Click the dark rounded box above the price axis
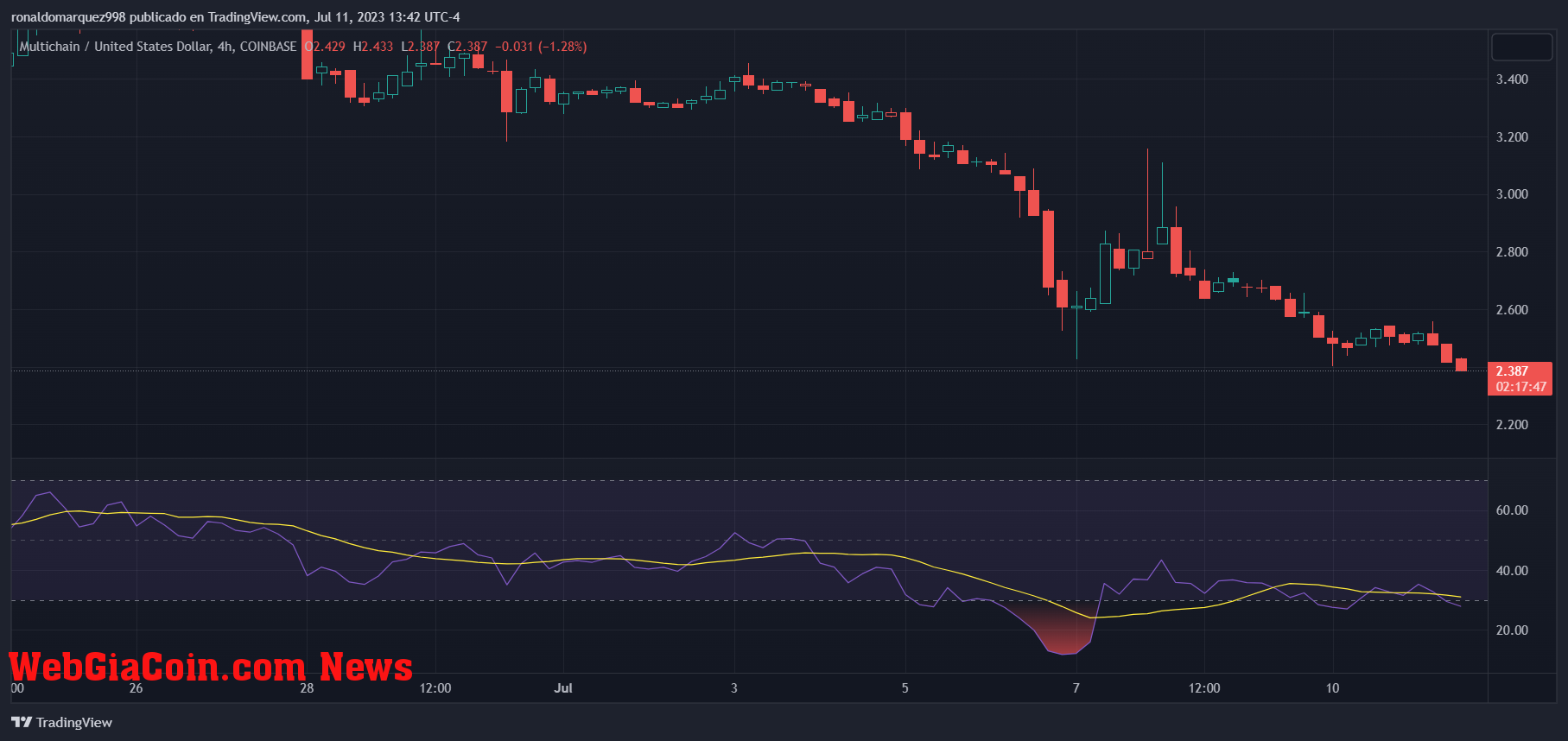Image resolution: width=1568 pixels, height=741 pixels. coord(1522,47)
